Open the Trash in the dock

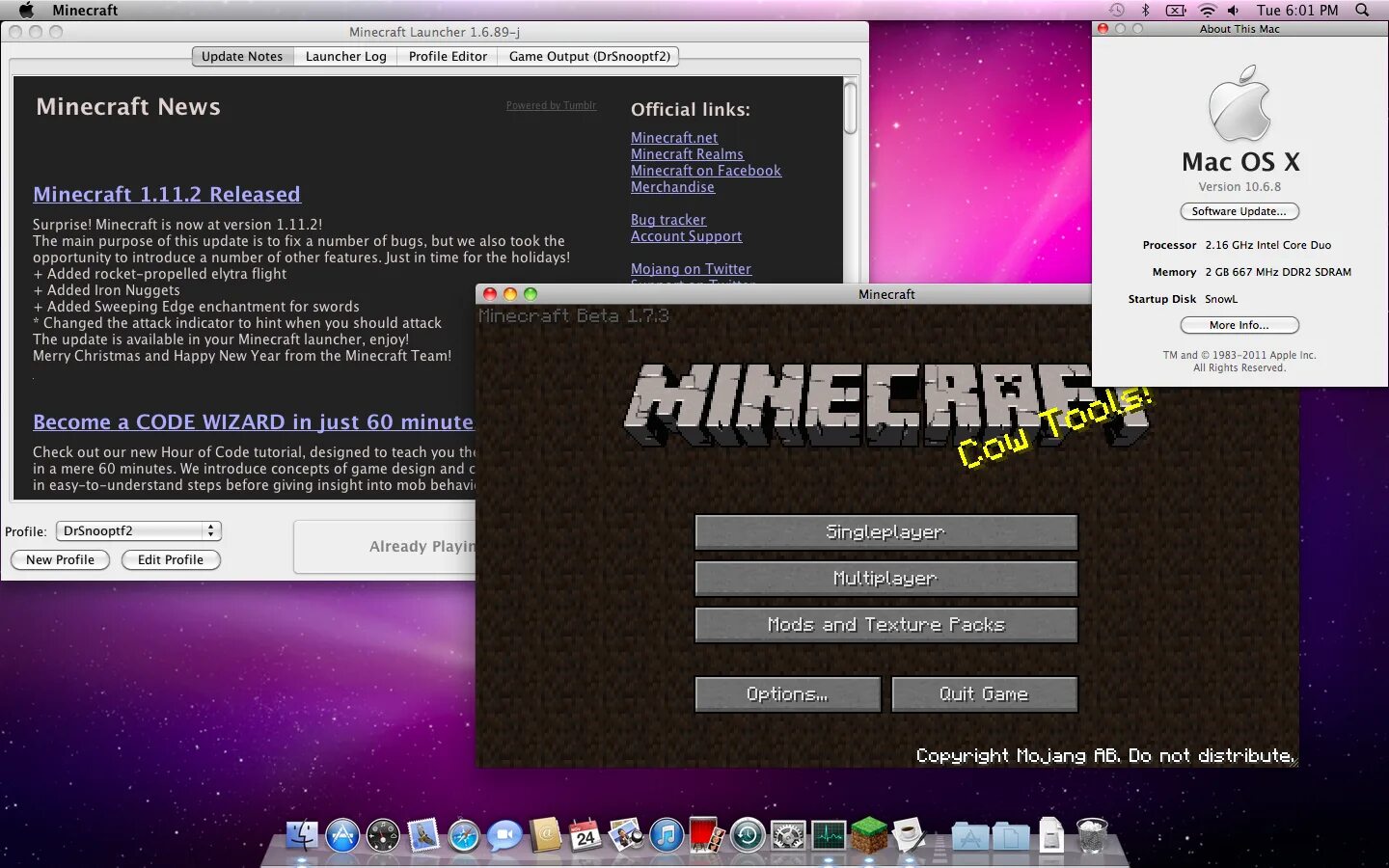[x=1092, y=835]
